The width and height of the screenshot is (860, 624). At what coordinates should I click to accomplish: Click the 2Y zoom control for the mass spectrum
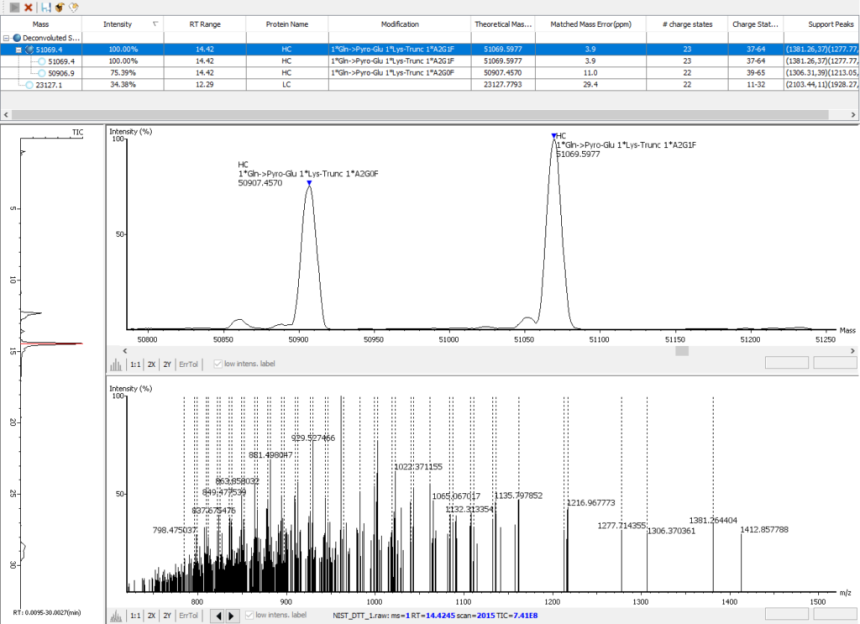coord(167,364)
